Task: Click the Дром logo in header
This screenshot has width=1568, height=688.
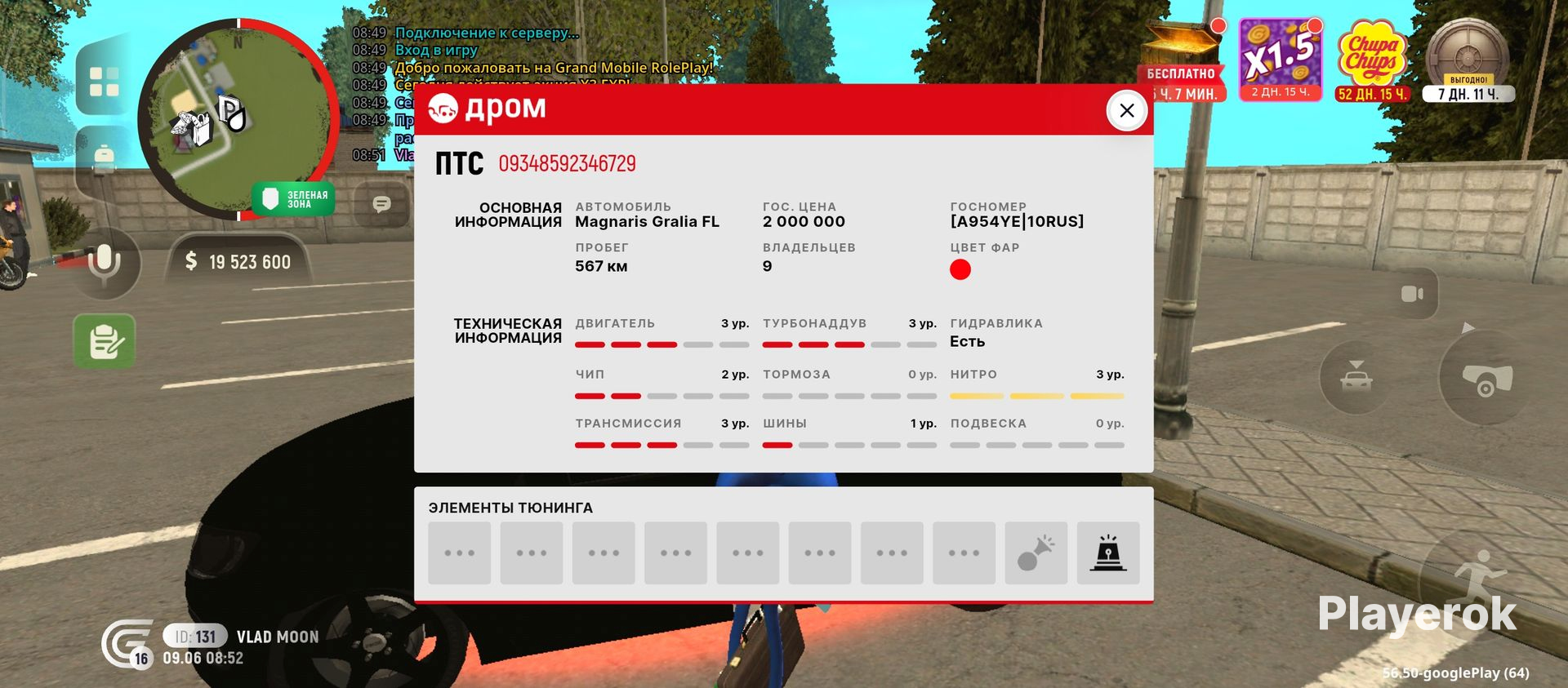Action: tap(488, 108)
